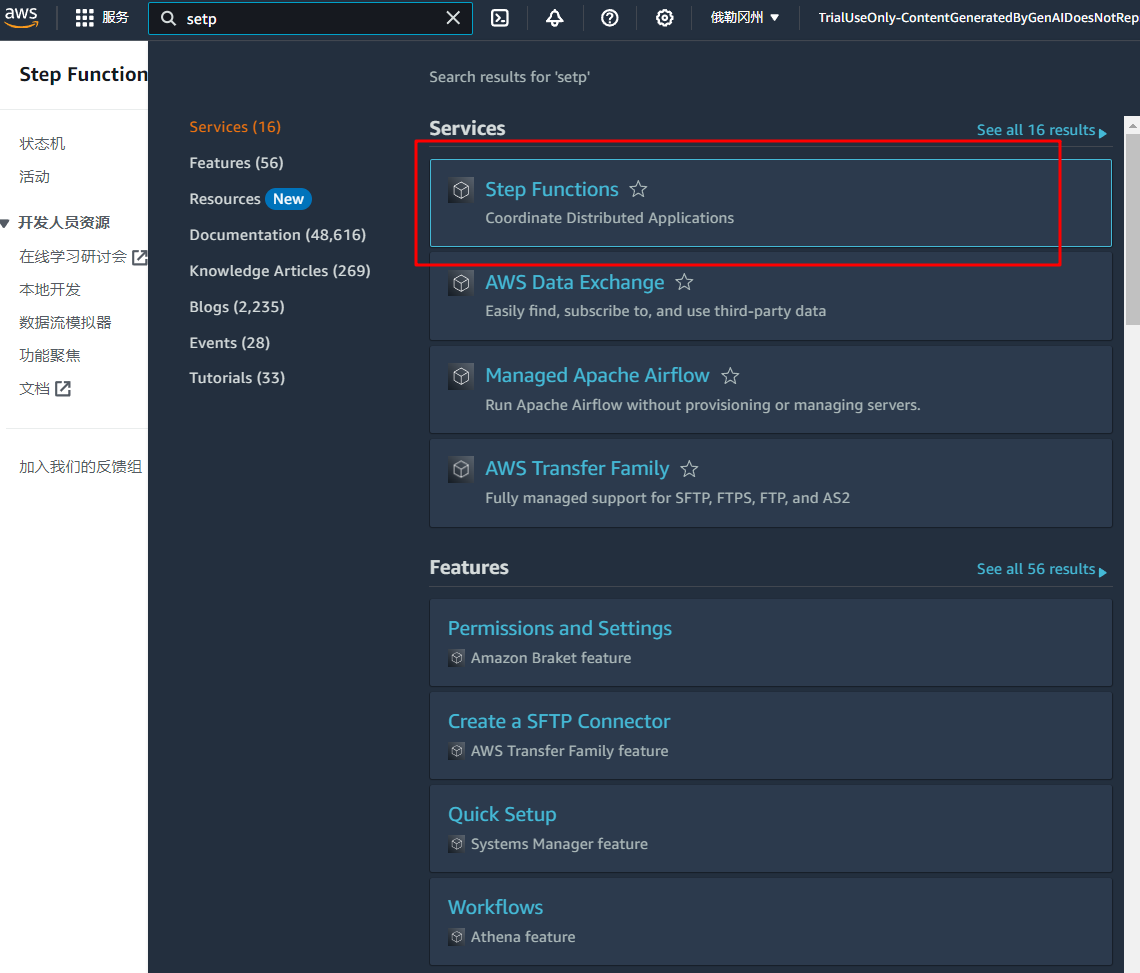Screen dimensions: 1140x973
Task: Open the account name menu
Action: [x=978, y=17]
